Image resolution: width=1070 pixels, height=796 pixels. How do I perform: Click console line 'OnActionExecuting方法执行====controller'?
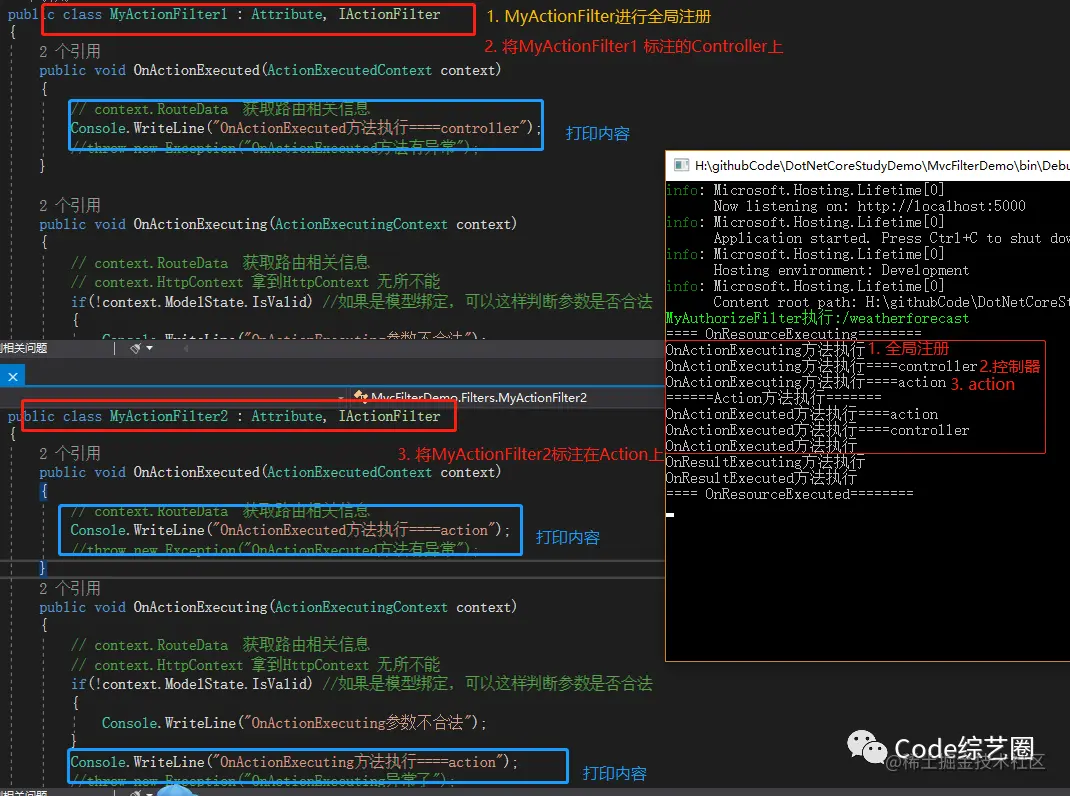click(821, 366)
